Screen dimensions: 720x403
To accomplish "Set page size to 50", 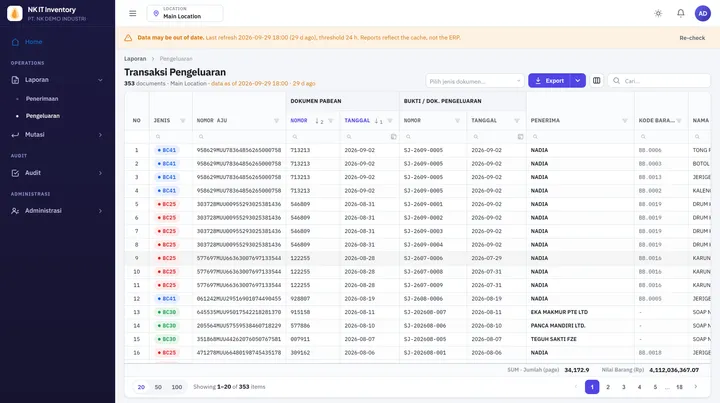I will 158,387.
